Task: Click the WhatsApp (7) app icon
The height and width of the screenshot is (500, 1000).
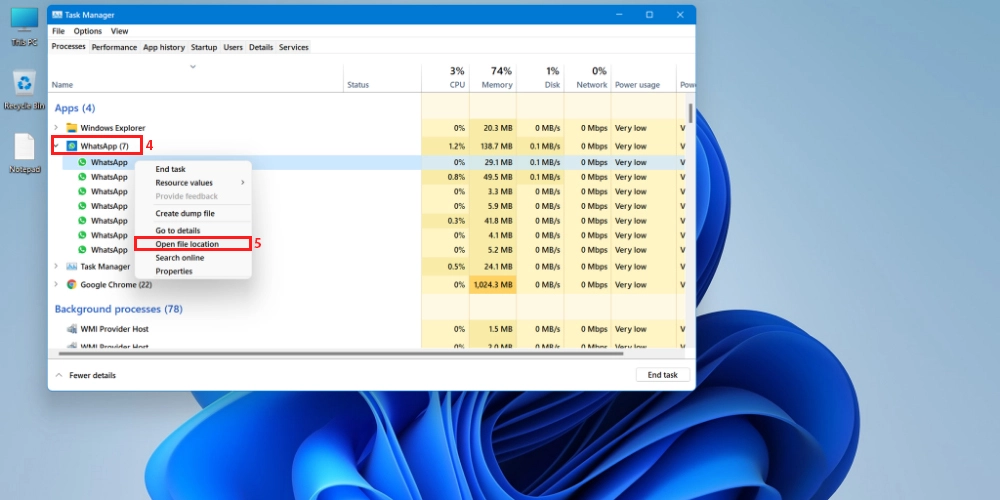Action: point(71,146)
